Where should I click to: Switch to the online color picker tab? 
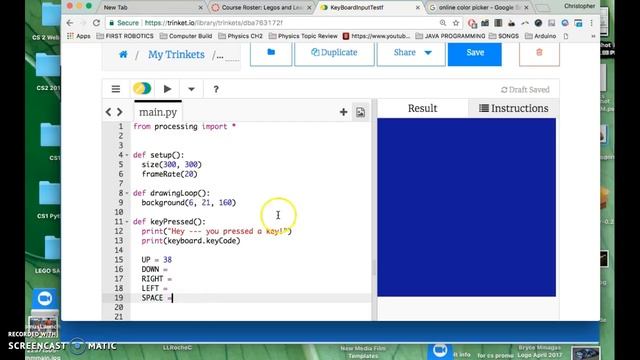[477, 7]
